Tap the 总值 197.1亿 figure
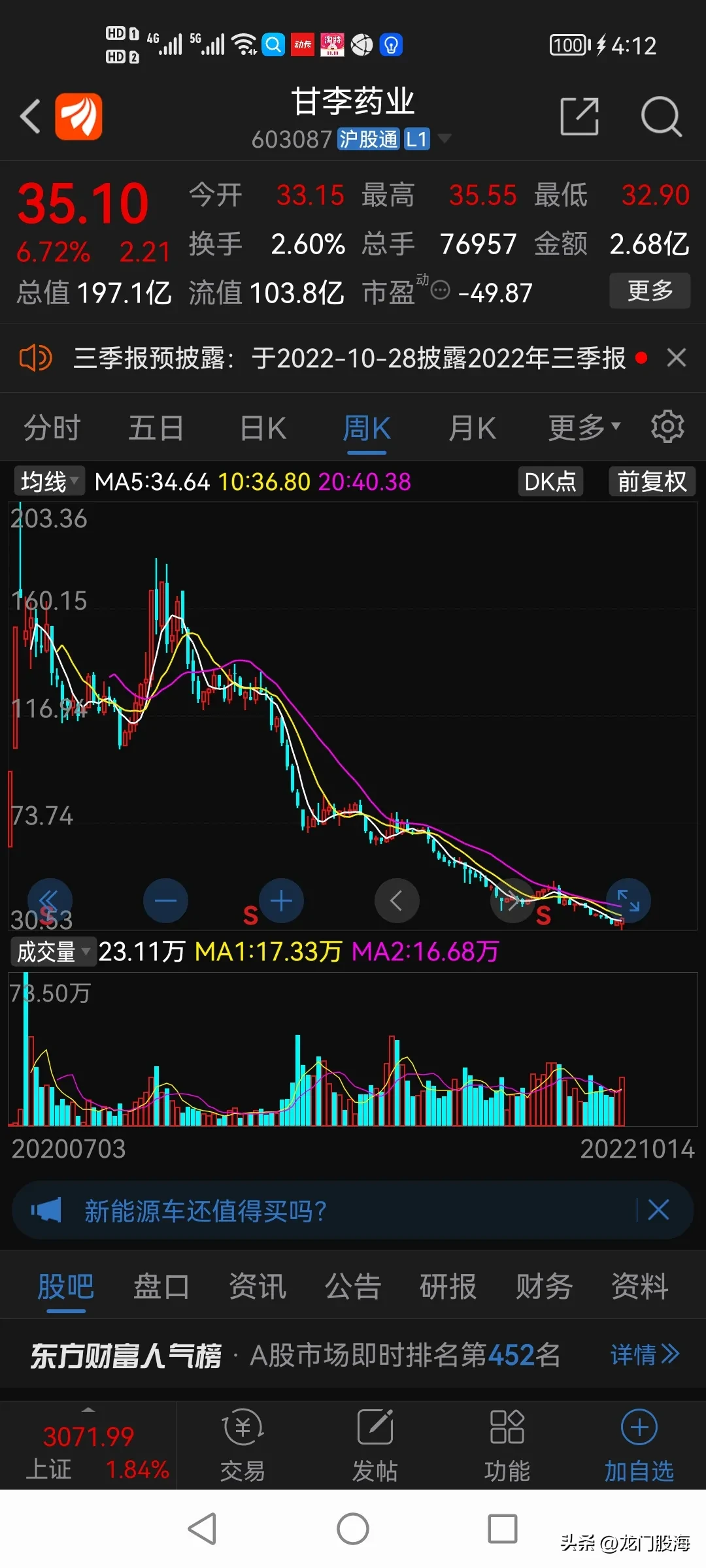The height and width of the screenshot is (1568, 706). (x=94, y=293)
